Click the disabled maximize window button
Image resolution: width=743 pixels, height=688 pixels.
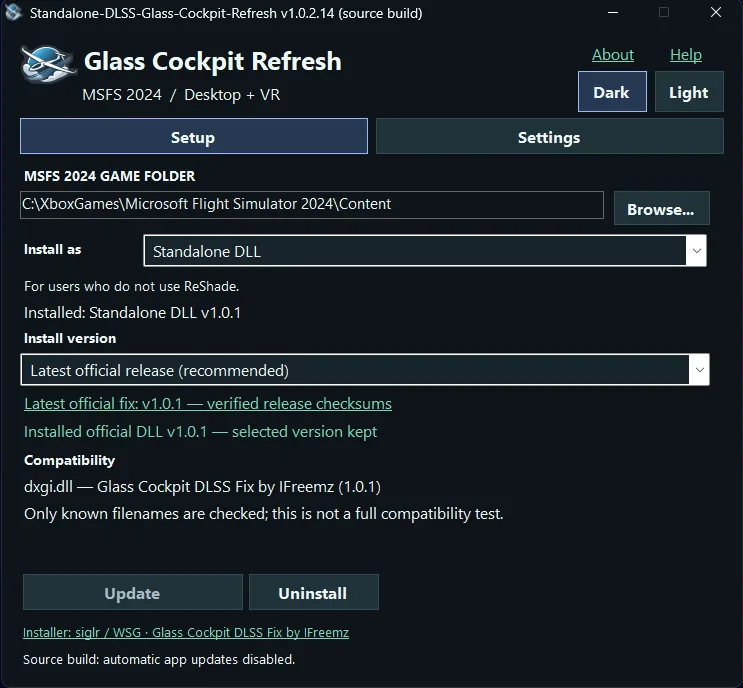[x=664, y=12]
